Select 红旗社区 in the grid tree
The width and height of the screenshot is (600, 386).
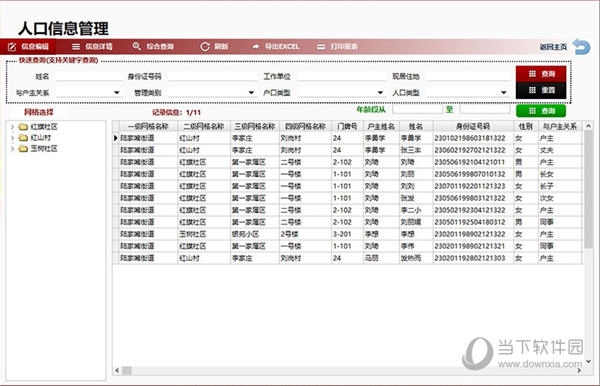44,127
